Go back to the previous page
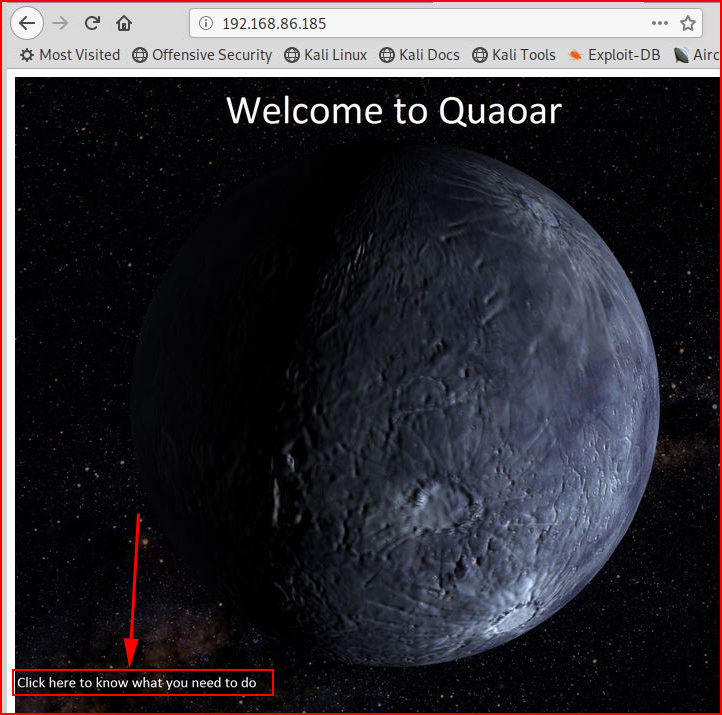The width and height of the screenshot is (722, 715). click(27, 23)
